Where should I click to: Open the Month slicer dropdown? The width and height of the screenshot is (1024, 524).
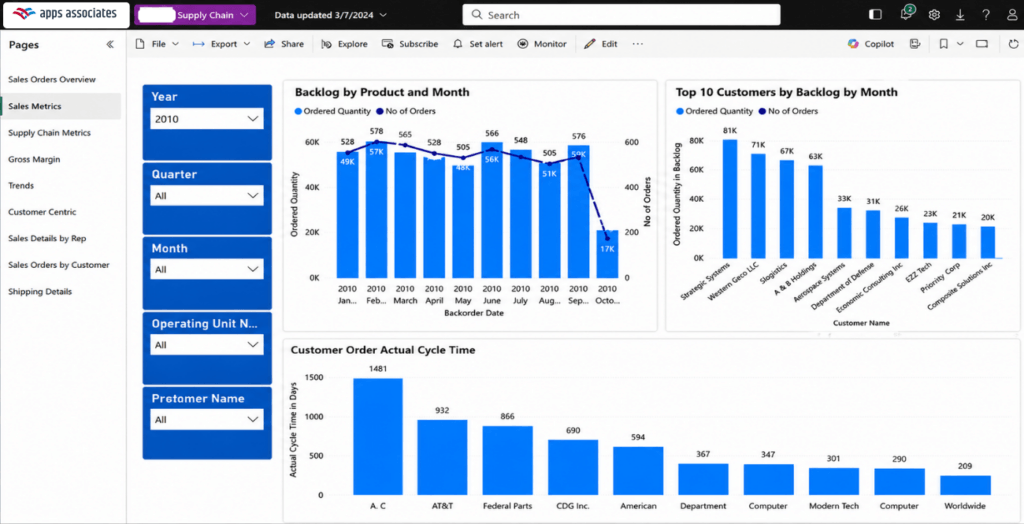207,269
